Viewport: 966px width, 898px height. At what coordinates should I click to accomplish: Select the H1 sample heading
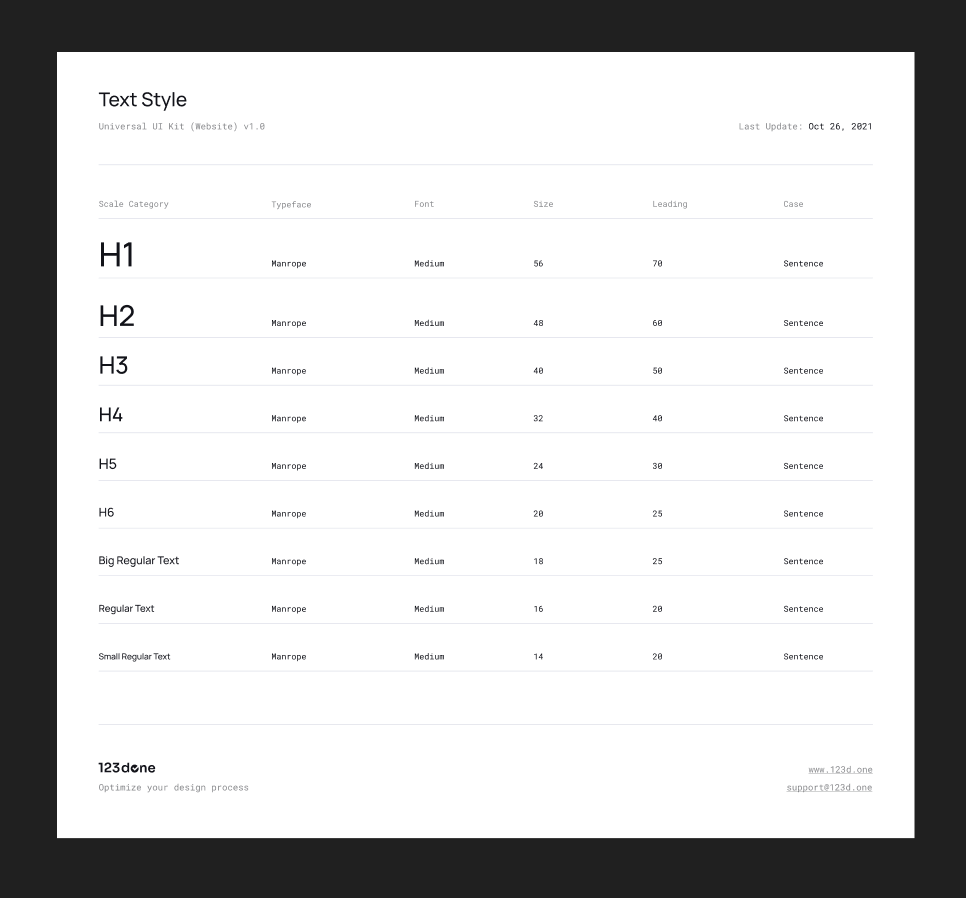click(x=116, y=254)
